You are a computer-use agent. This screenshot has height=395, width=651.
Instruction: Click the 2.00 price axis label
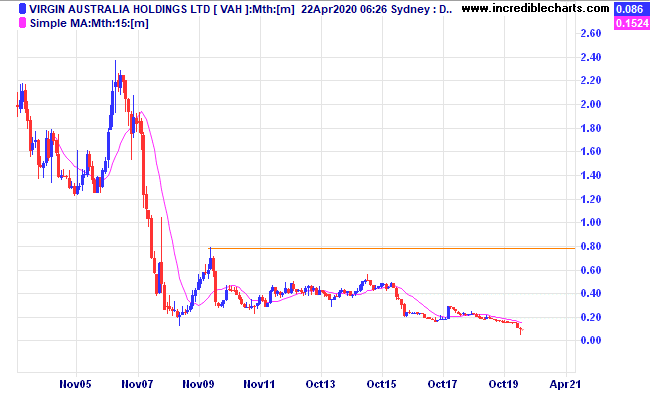click(x=591, y=104)
